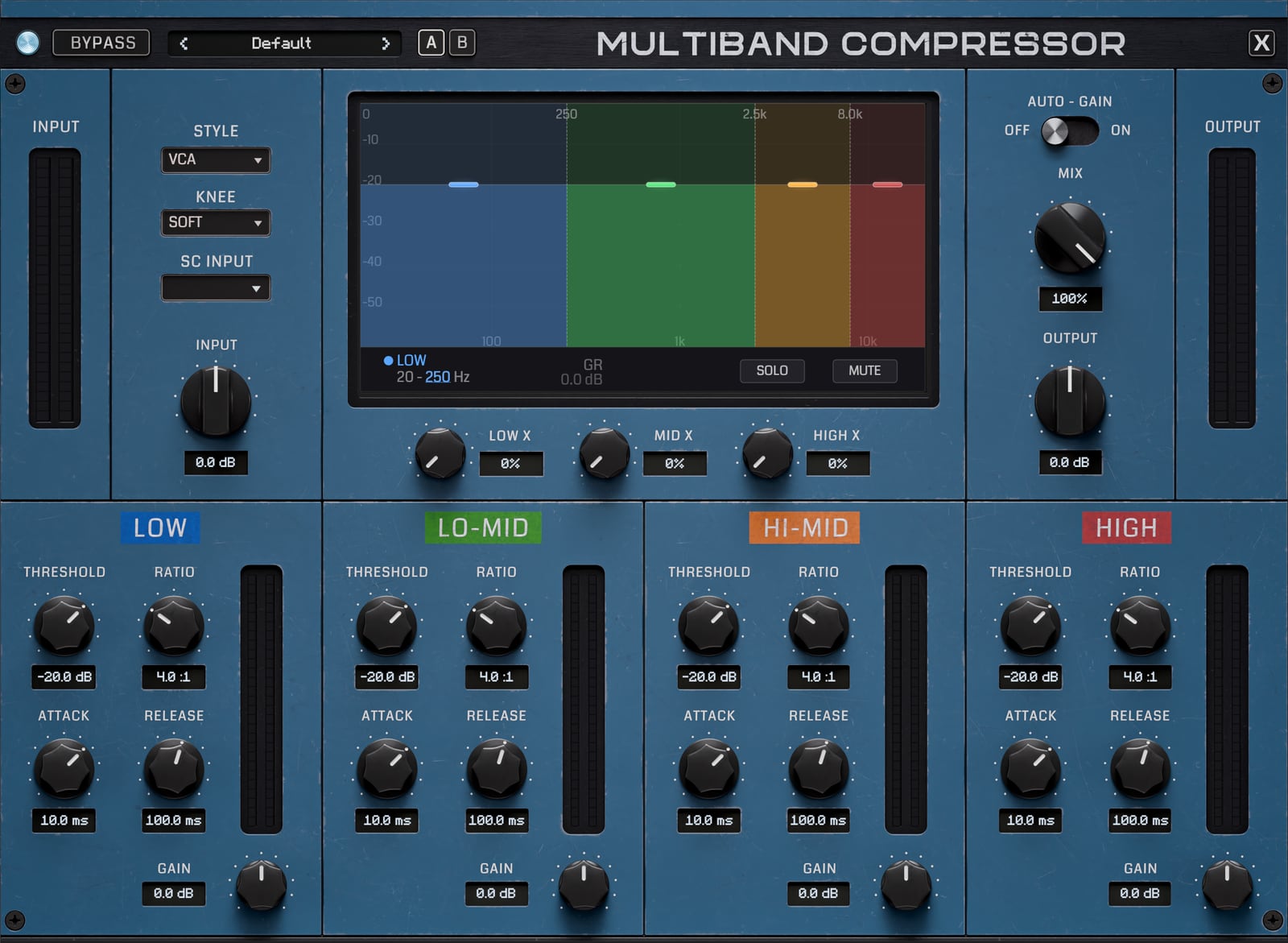This screenshot has width=1288, height=943.
Task: Close the plugin with the X button
Action: 1261,43
